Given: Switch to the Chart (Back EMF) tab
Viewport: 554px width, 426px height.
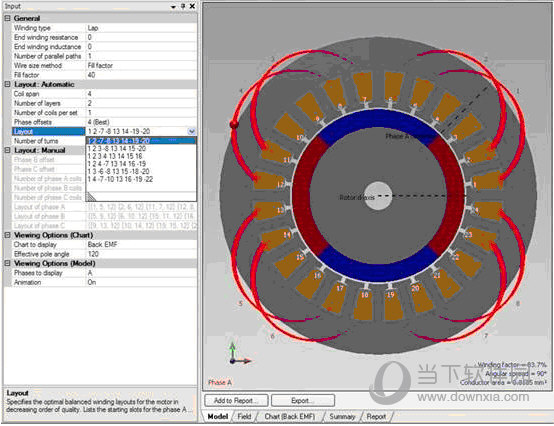Looking at the screenshot, I should pos(290,416).
